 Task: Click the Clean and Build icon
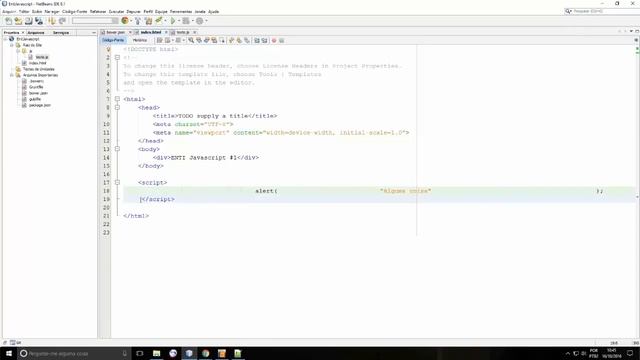coord(148,21)
